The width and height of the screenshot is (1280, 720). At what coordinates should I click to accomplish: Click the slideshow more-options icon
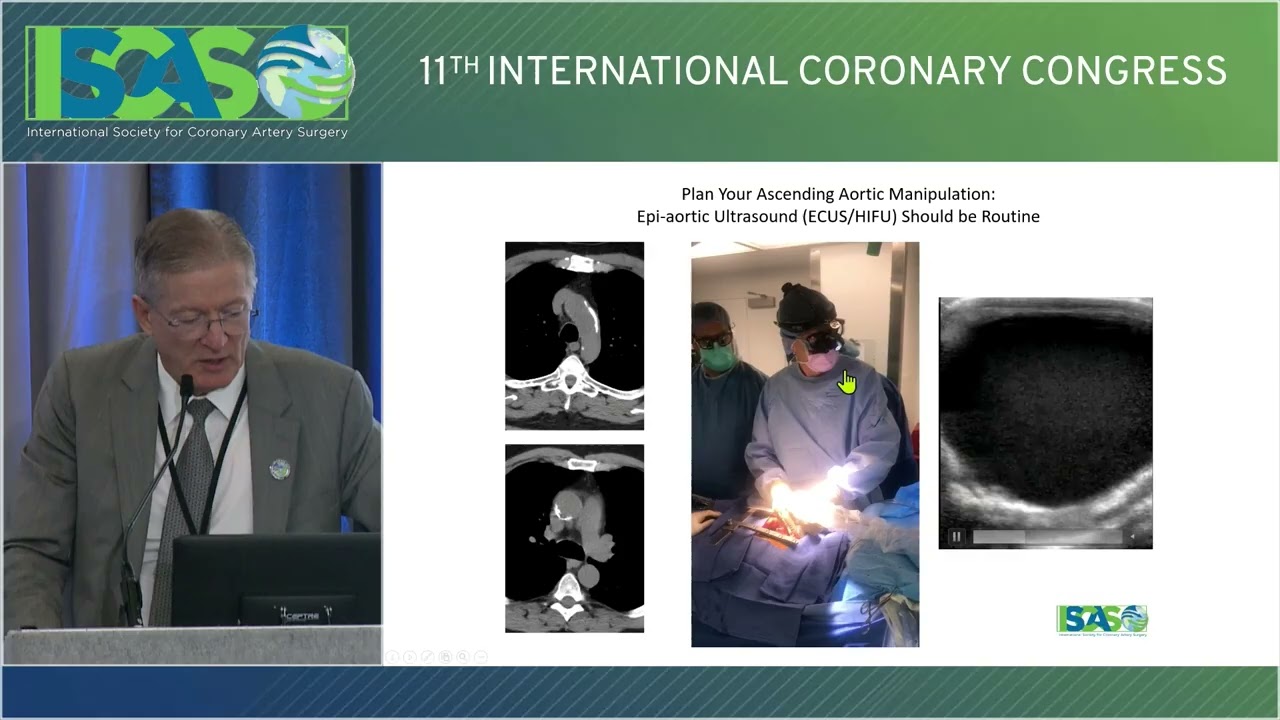click(481, 657)
